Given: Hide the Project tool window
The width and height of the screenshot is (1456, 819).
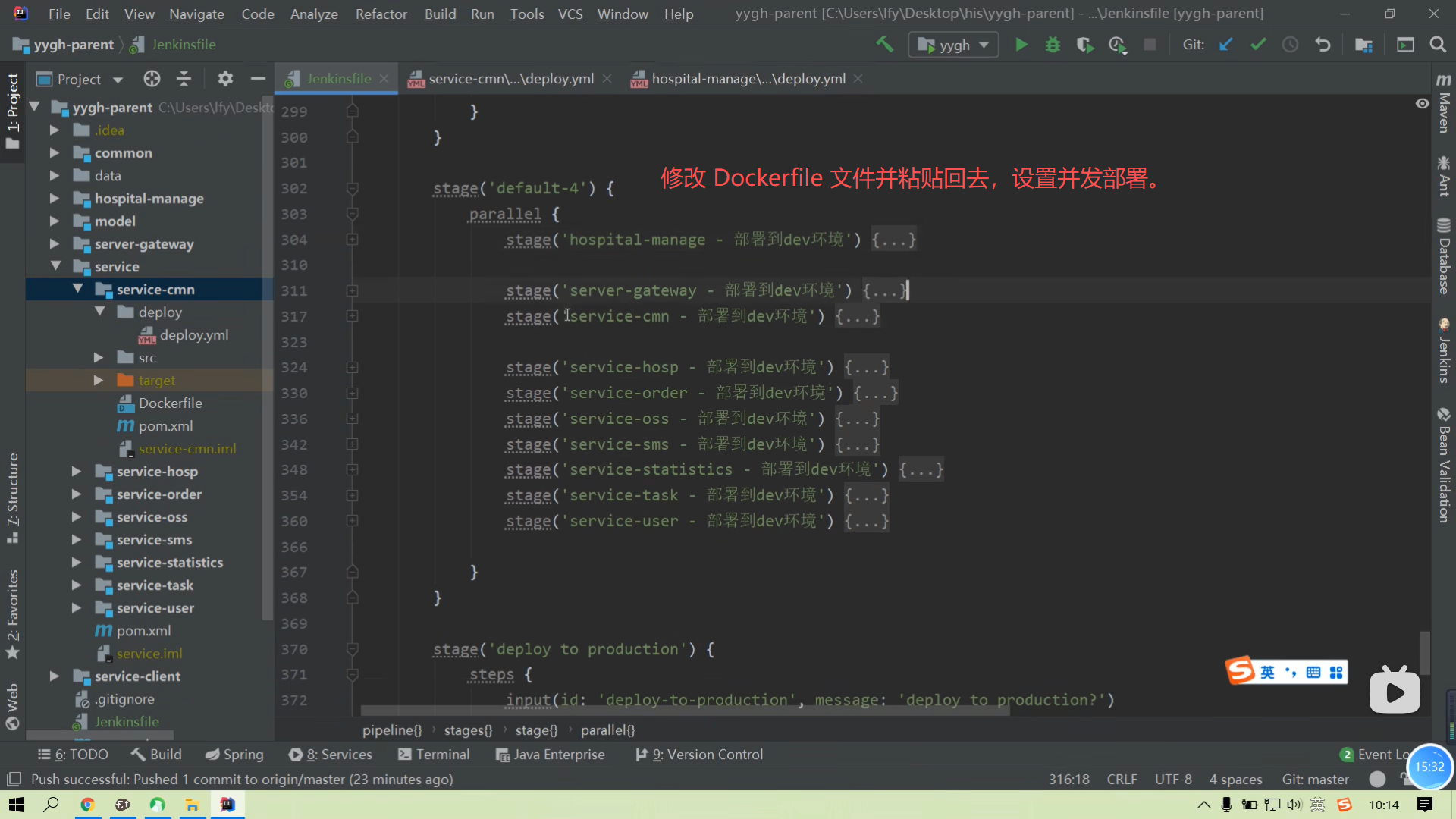Looking at the screenshot, I should point(258,79).
